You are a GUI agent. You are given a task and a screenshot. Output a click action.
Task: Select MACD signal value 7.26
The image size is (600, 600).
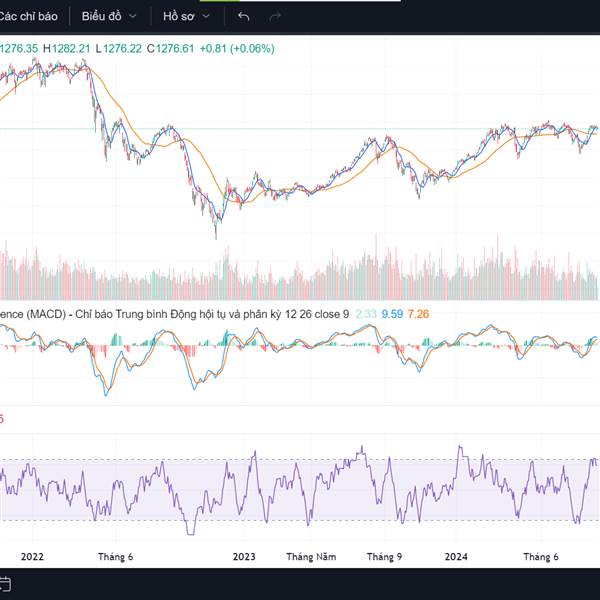418,314
